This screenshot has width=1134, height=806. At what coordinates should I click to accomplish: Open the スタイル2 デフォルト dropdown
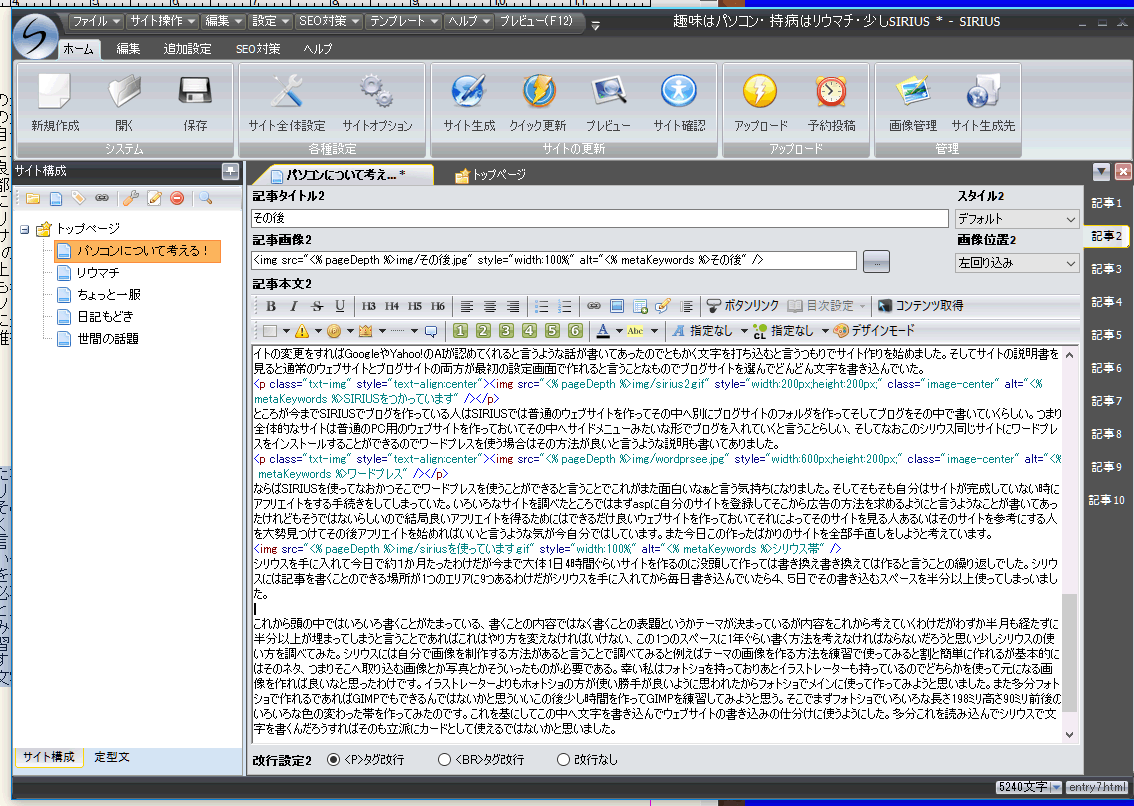coord(1017,219)
